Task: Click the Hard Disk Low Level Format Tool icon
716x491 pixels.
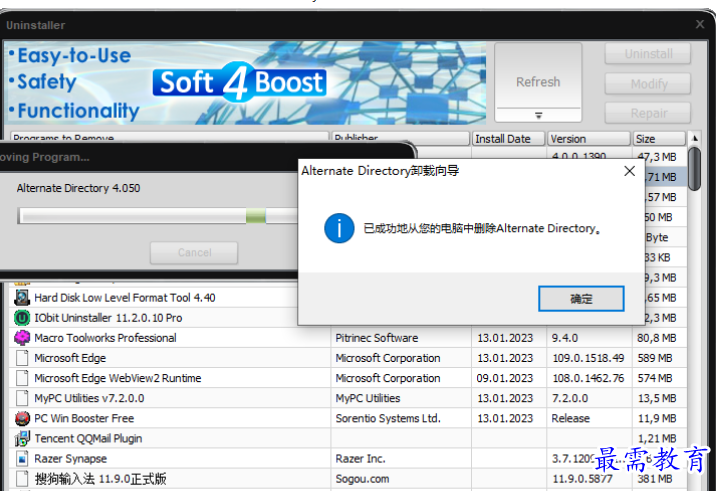Action: coord(22,297)
